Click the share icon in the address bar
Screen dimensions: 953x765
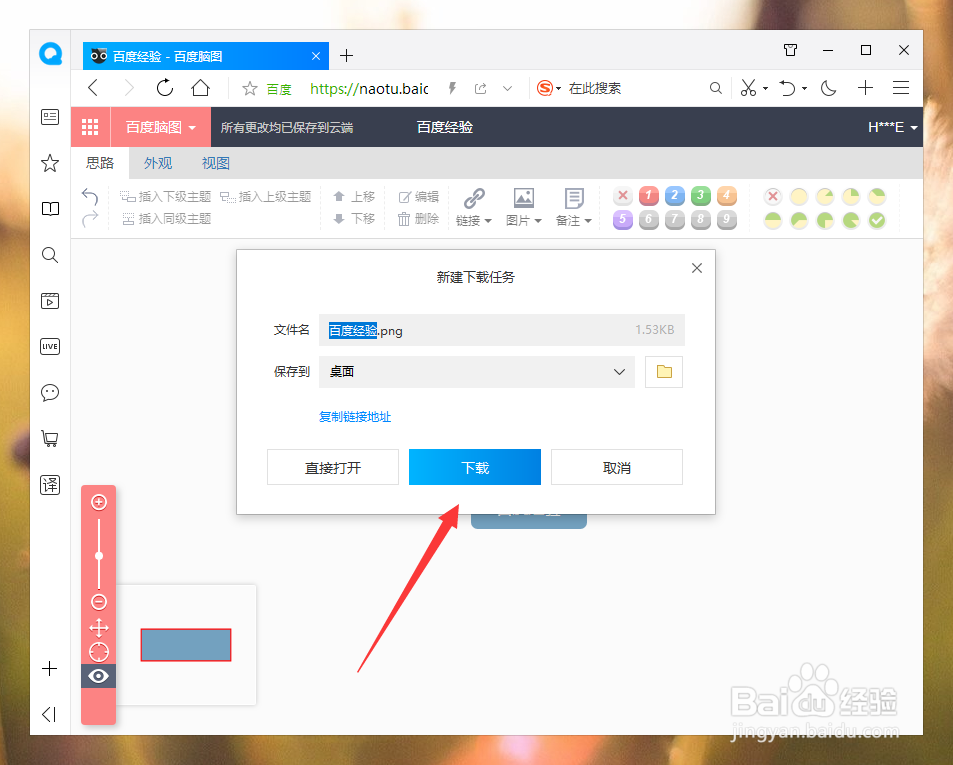tap(480, 89)
